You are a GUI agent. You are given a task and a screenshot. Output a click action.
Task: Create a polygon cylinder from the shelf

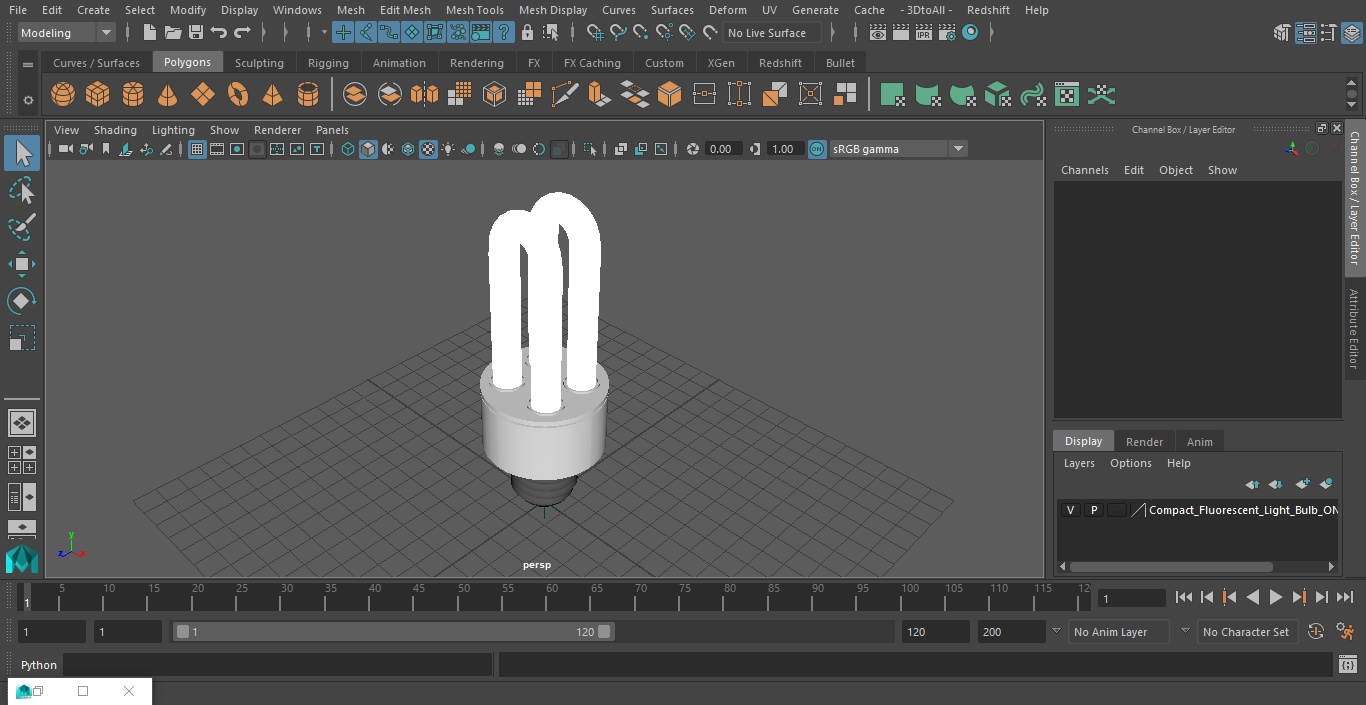click(x=133, y=95)
